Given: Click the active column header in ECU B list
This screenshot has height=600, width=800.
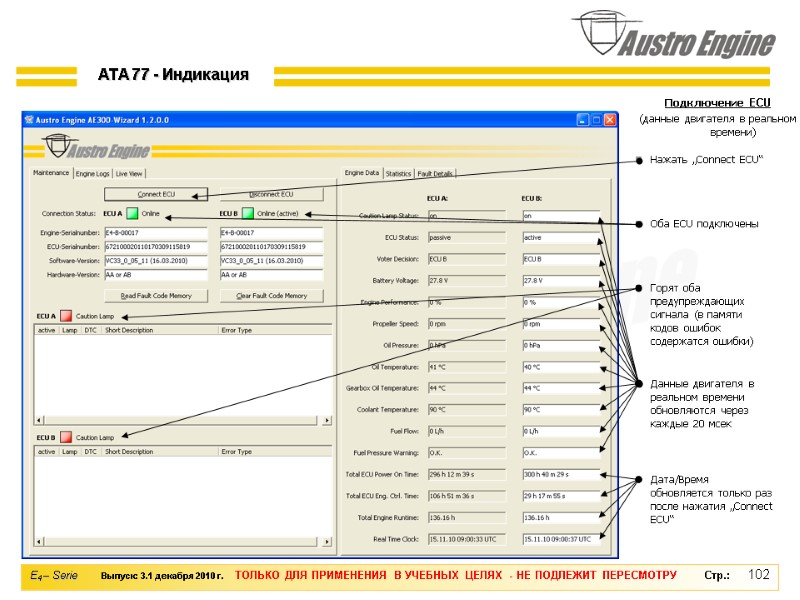Looking at the screenshot, I should [46, 452].
